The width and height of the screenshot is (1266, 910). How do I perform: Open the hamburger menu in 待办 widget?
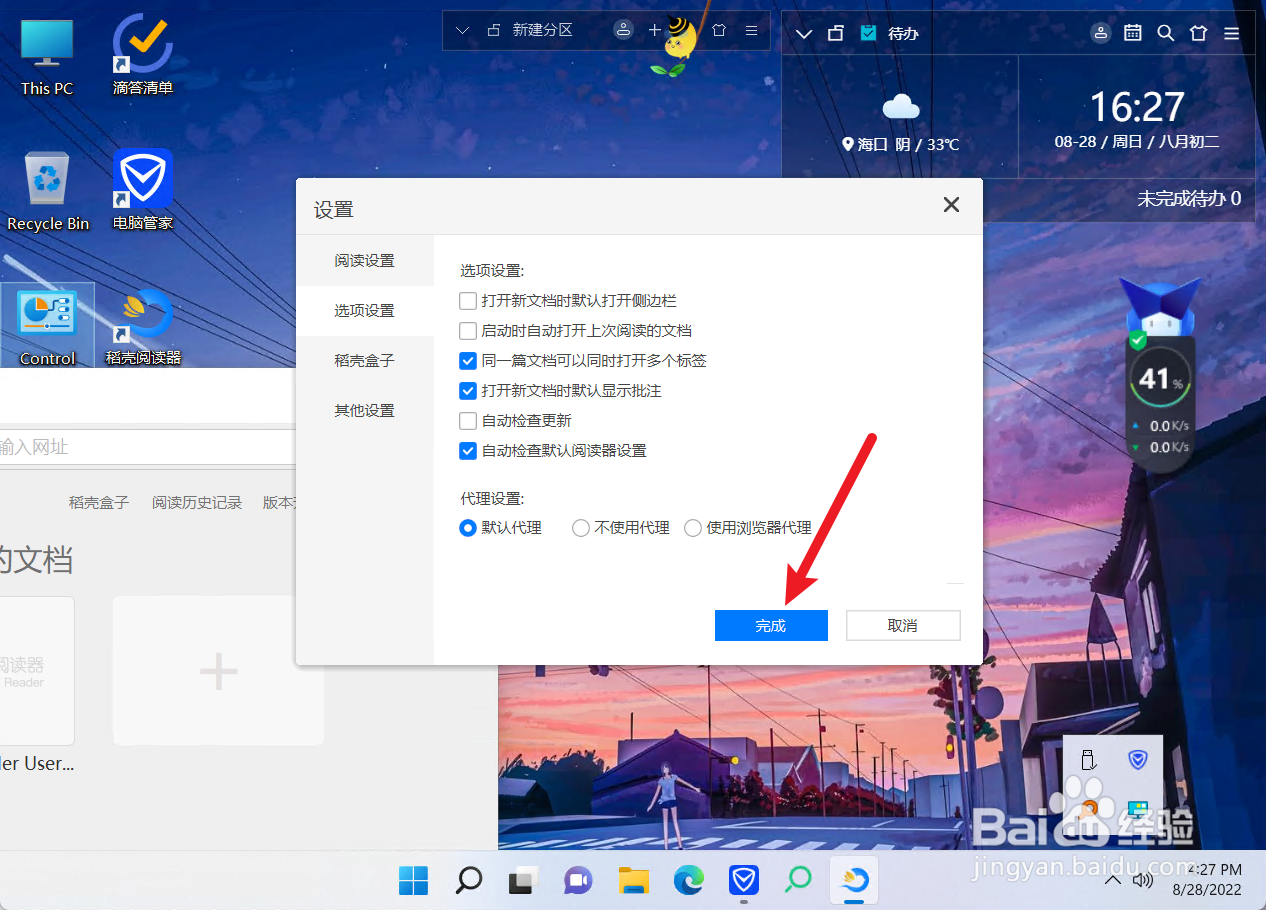tap(1232, 33)
